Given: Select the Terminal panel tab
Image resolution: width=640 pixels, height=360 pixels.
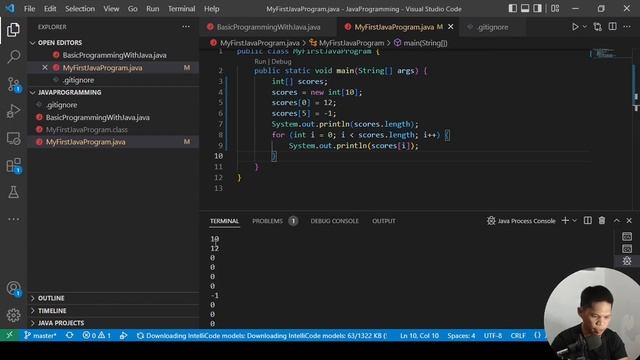Looking at the screenshot, I should [x=224, y=221].
